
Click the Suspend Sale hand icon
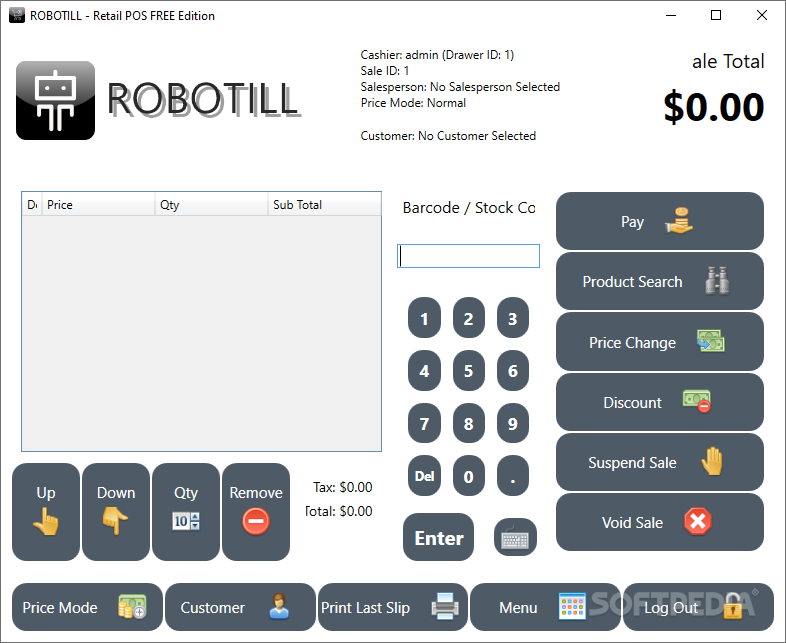[712, 461]
